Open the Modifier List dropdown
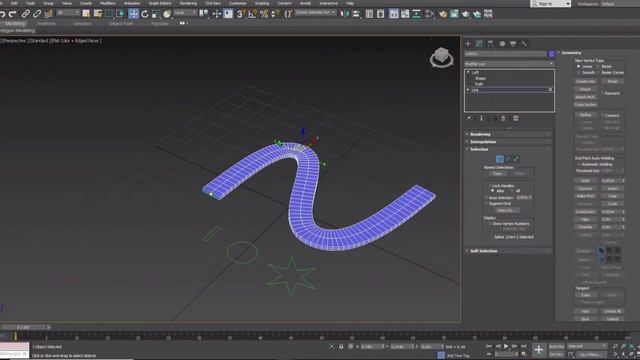Image resolution: width=640 pixels, height=360 pixels. tap(509, 64)
